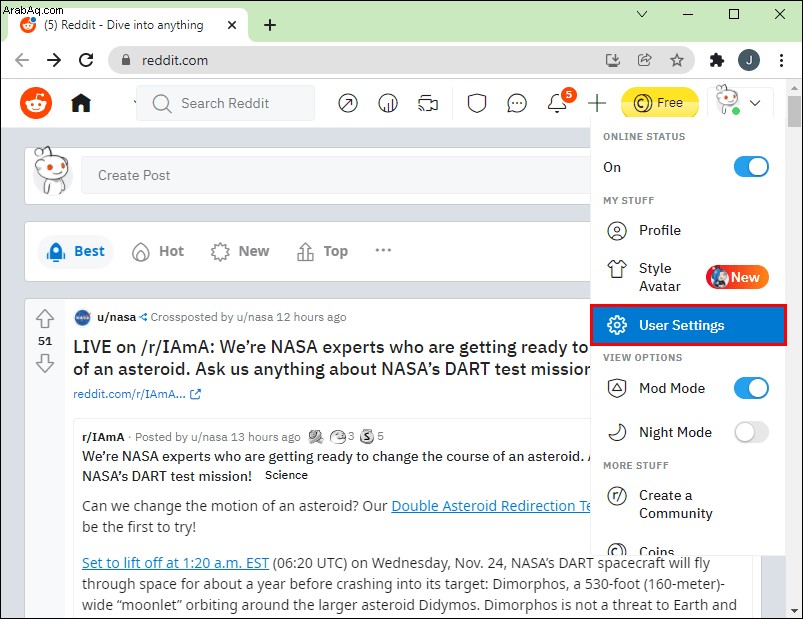
Task: Click the browser Back arrow
Action: coord(22,60)
